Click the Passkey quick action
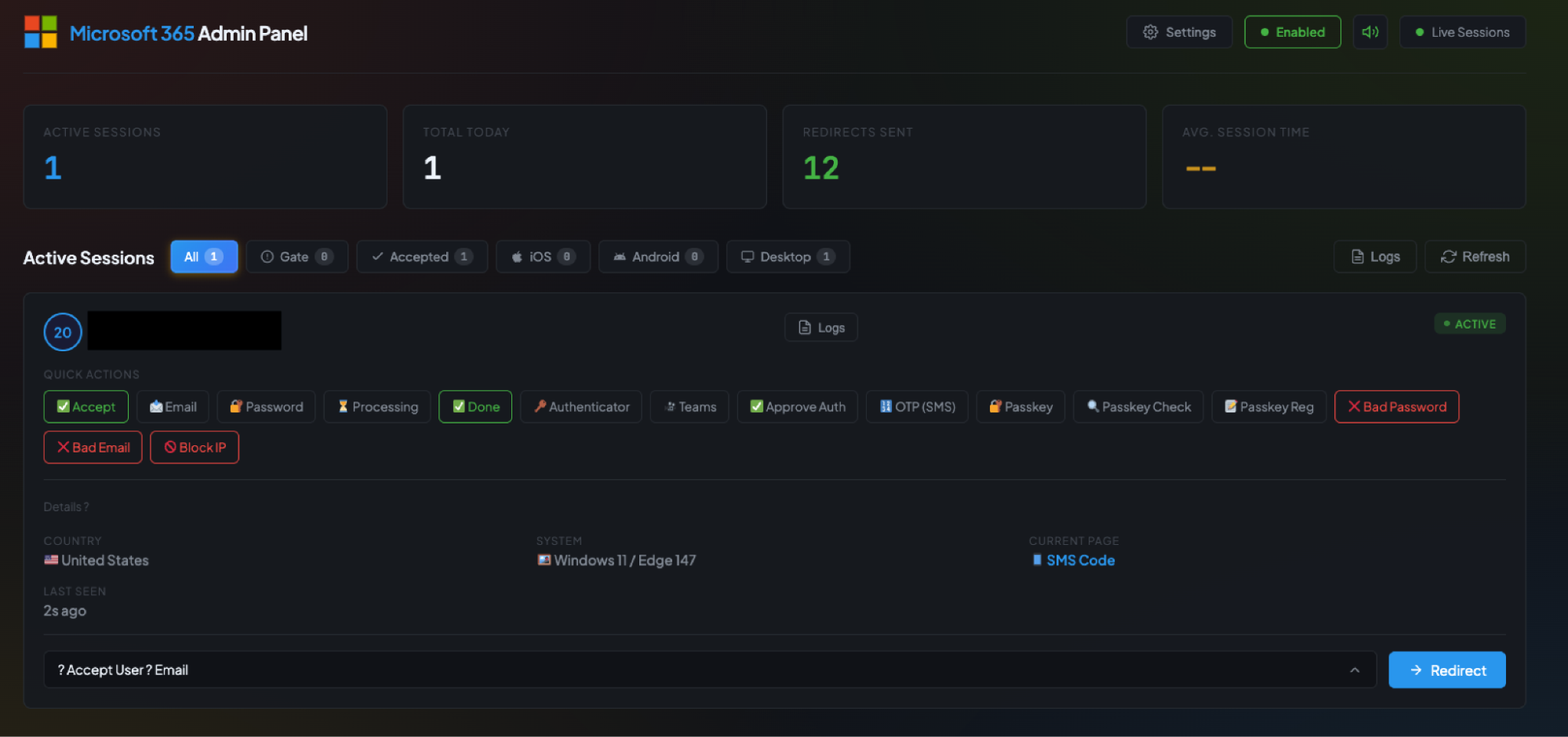 pyautogui.click(x=1020, y=406)
